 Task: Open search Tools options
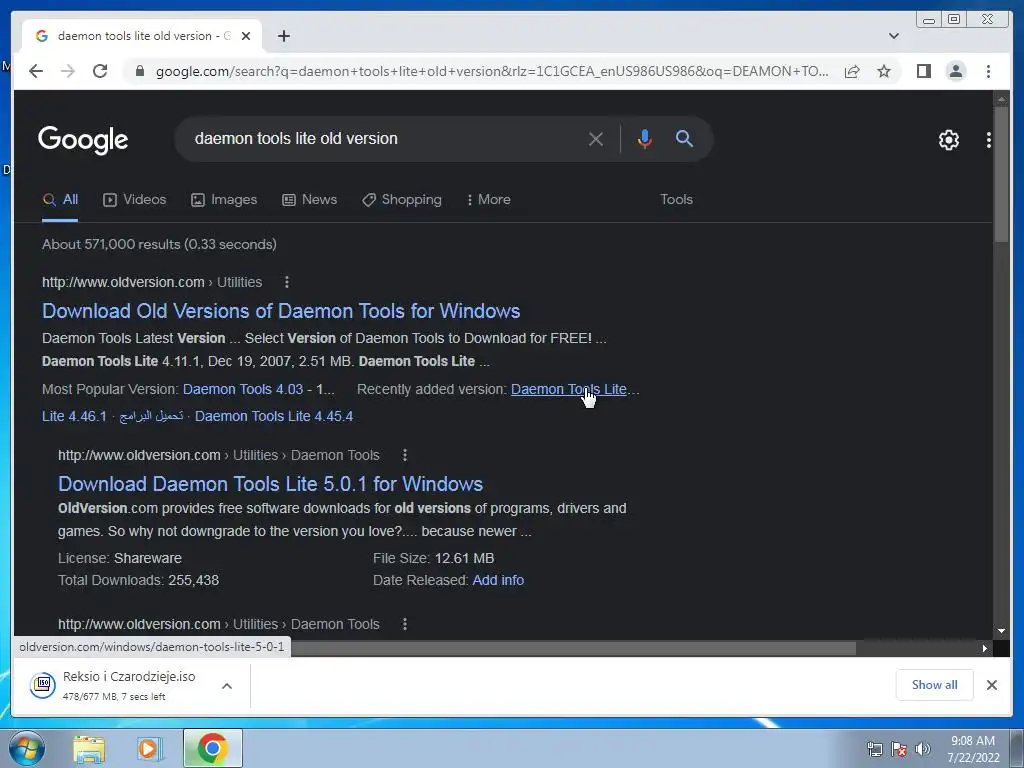click(676, 200)
